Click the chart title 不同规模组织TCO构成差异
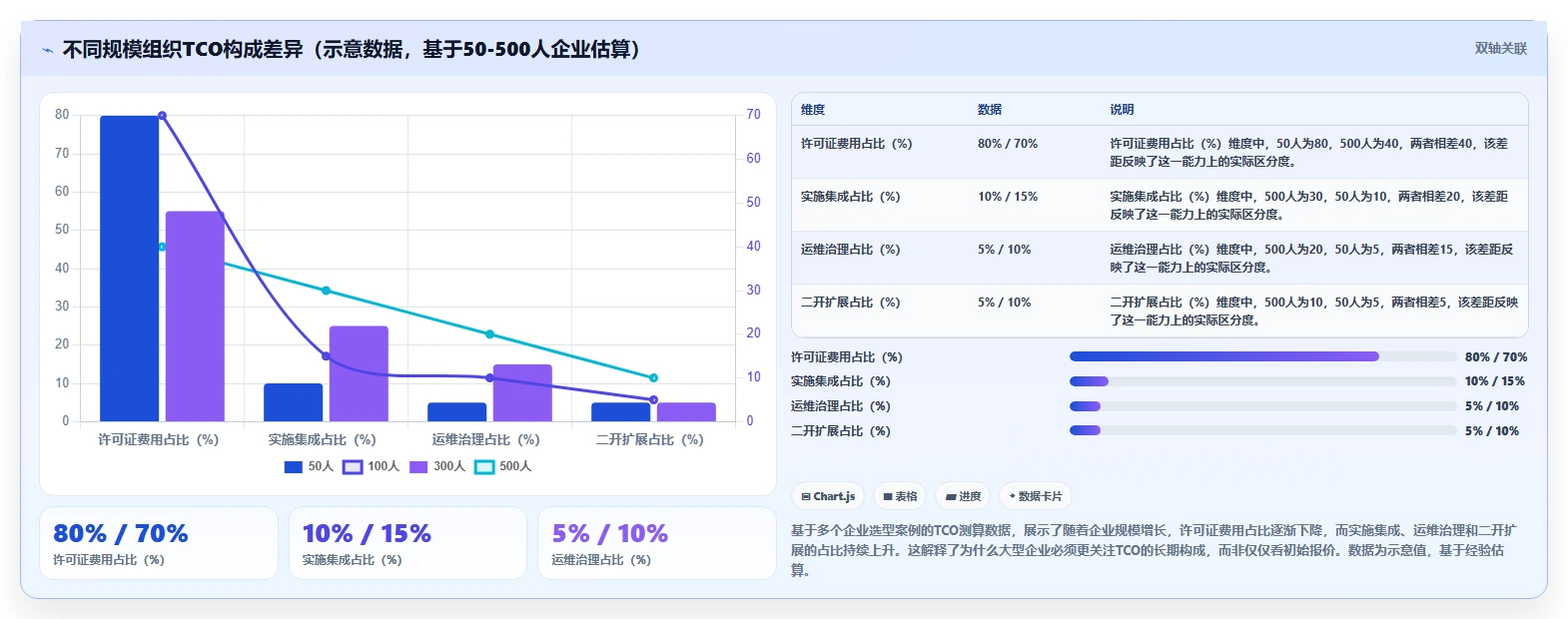The image size is (1568, 619). point(352,49)
